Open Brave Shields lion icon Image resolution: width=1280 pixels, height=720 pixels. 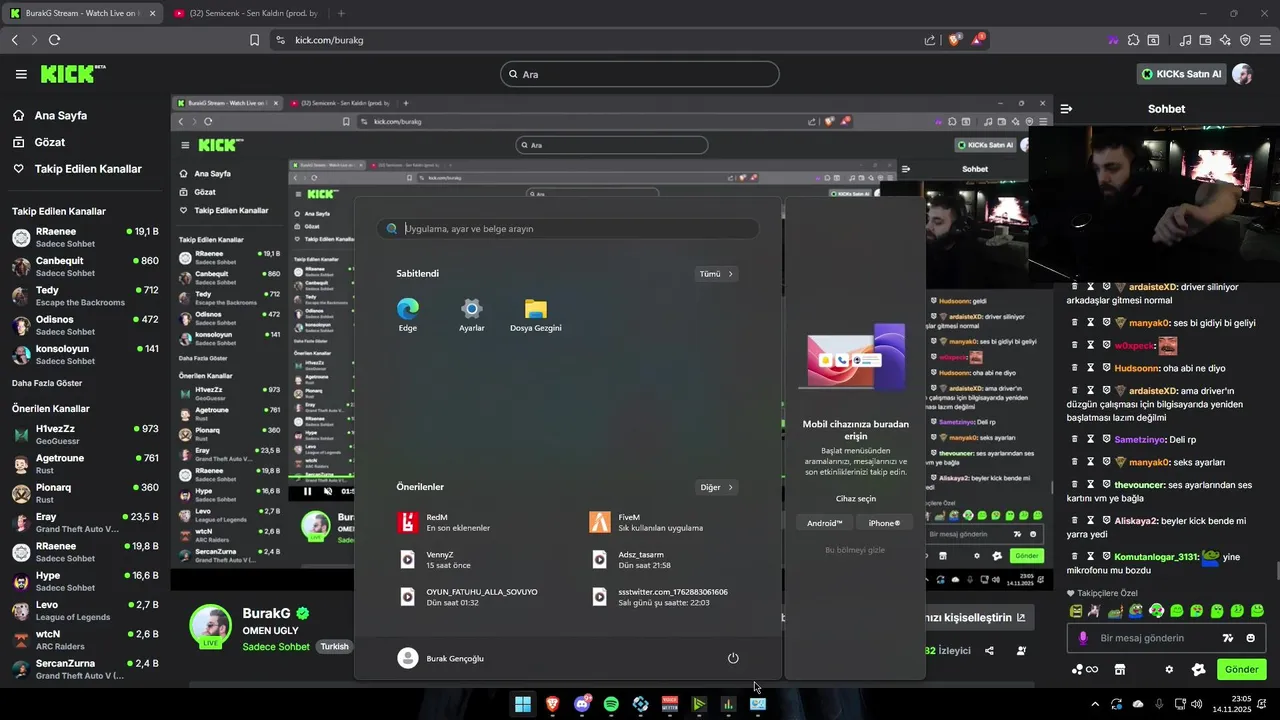tap(955, 40)
